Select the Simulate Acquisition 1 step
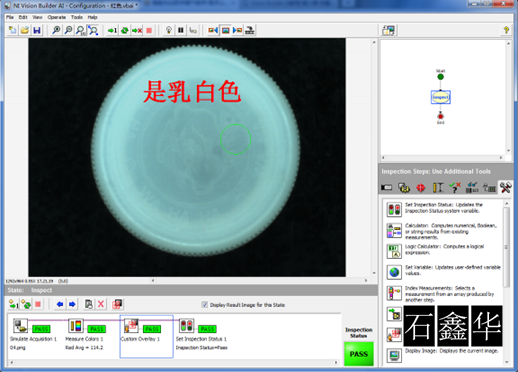 (x=33, y=335)
